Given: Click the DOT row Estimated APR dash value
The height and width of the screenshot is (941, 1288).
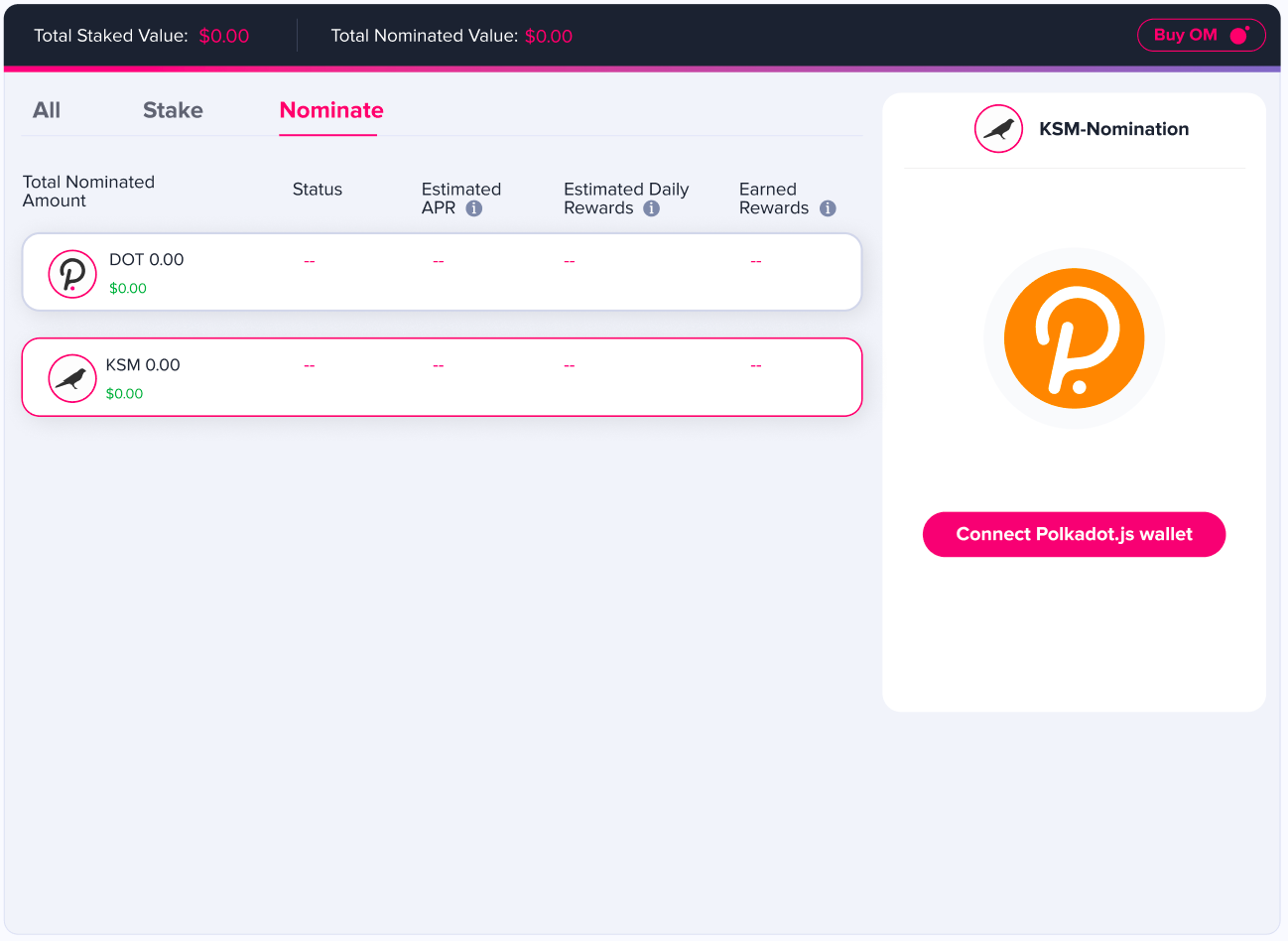Looking at the screenshot, I should [x=439, y=261].
